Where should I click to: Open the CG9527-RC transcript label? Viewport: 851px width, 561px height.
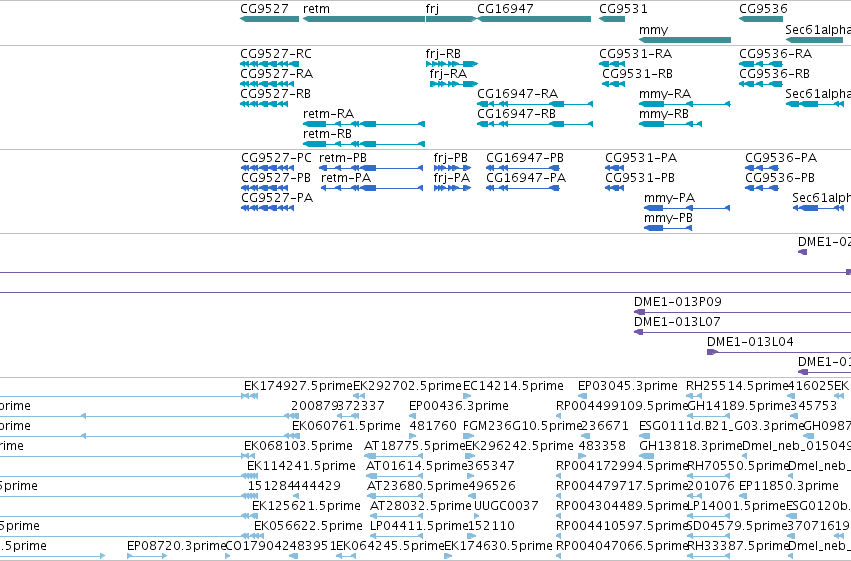276,54
